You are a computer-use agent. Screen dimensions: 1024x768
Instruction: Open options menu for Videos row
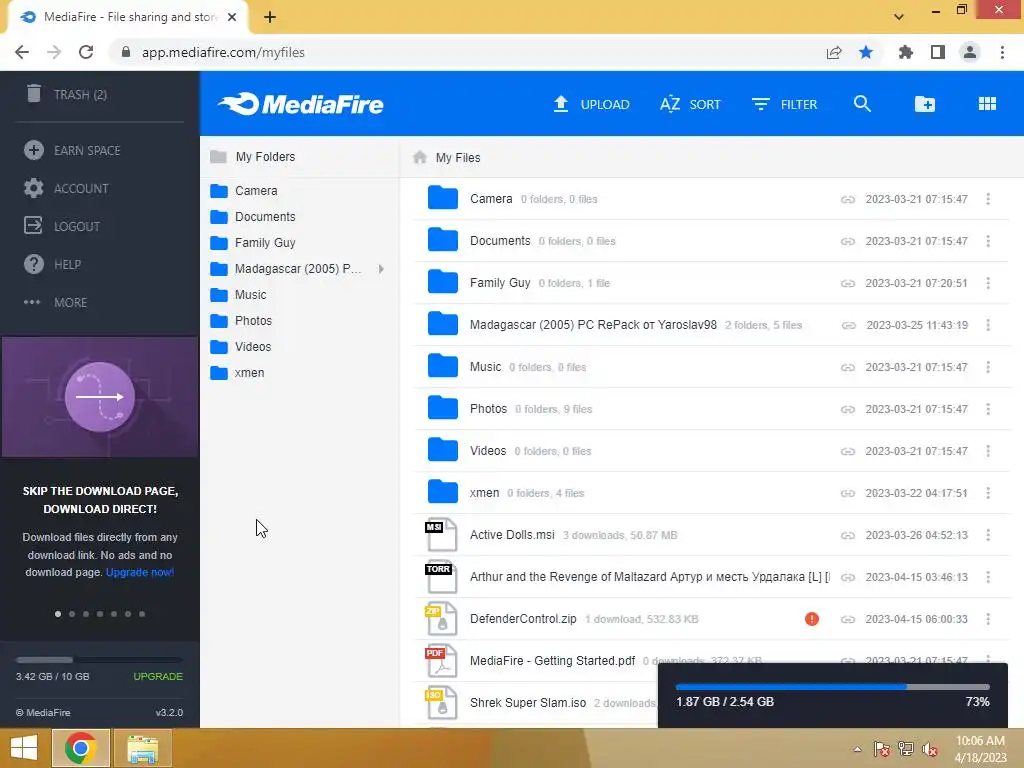click(988, 451)
